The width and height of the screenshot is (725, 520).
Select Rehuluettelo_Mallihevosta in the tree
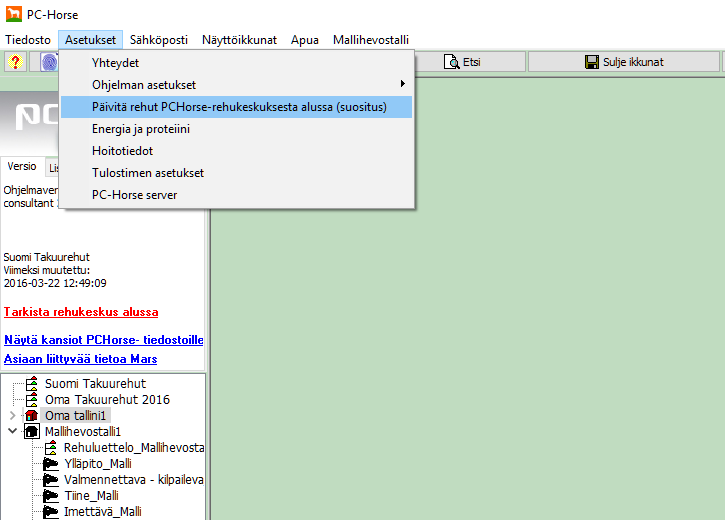tap(134, 447)
